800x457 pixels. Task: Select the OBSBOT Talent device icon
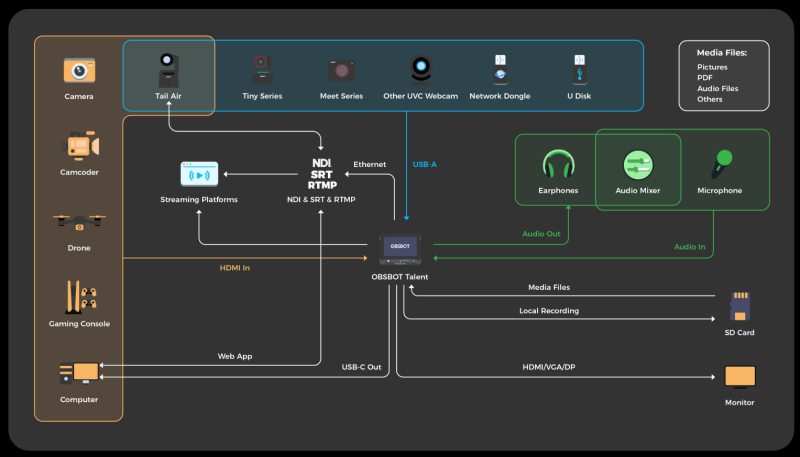pos(401,249)
